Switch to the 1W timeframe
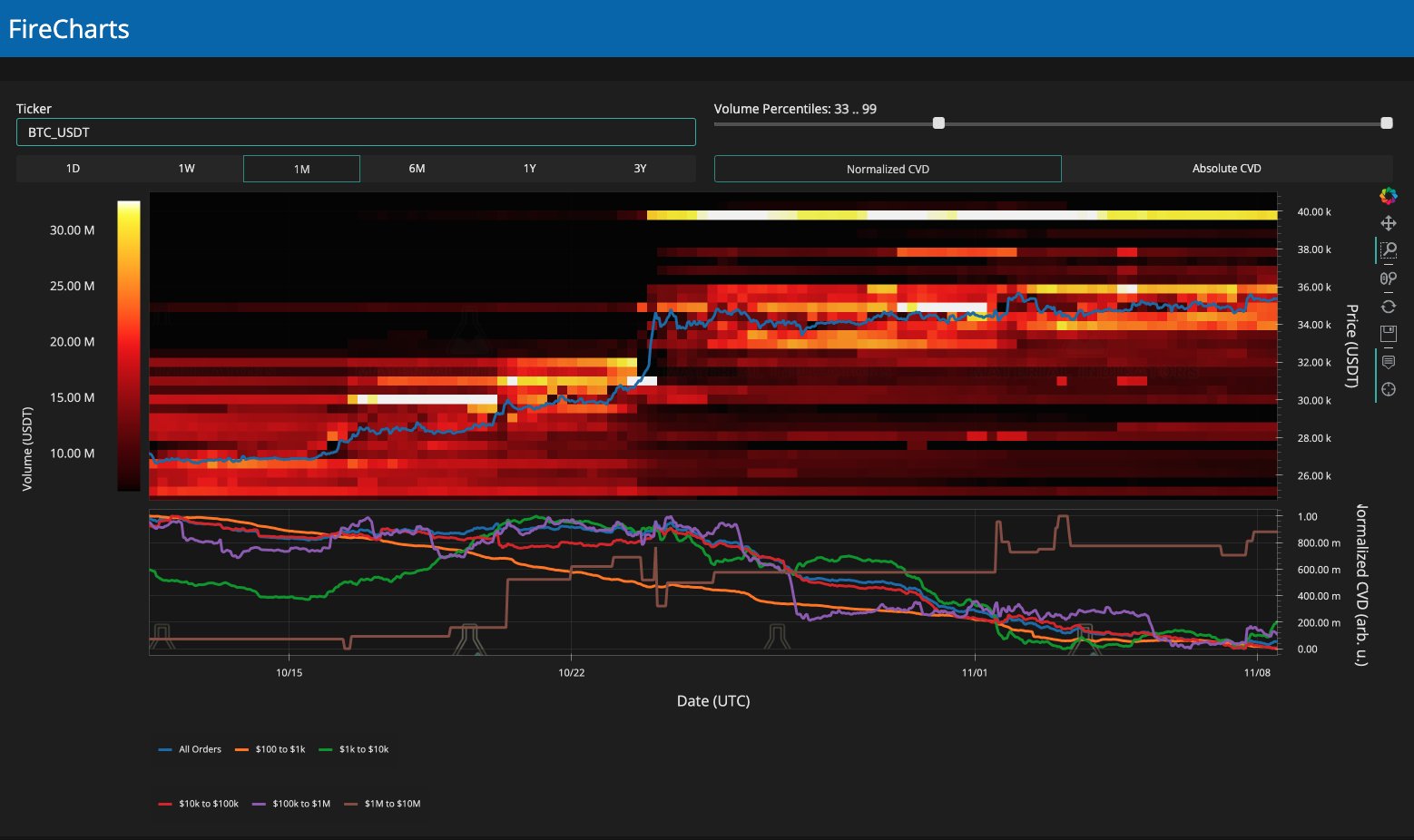Image resolution: width=1414 pixels, height=840 pixels. [x=186, y=169]
